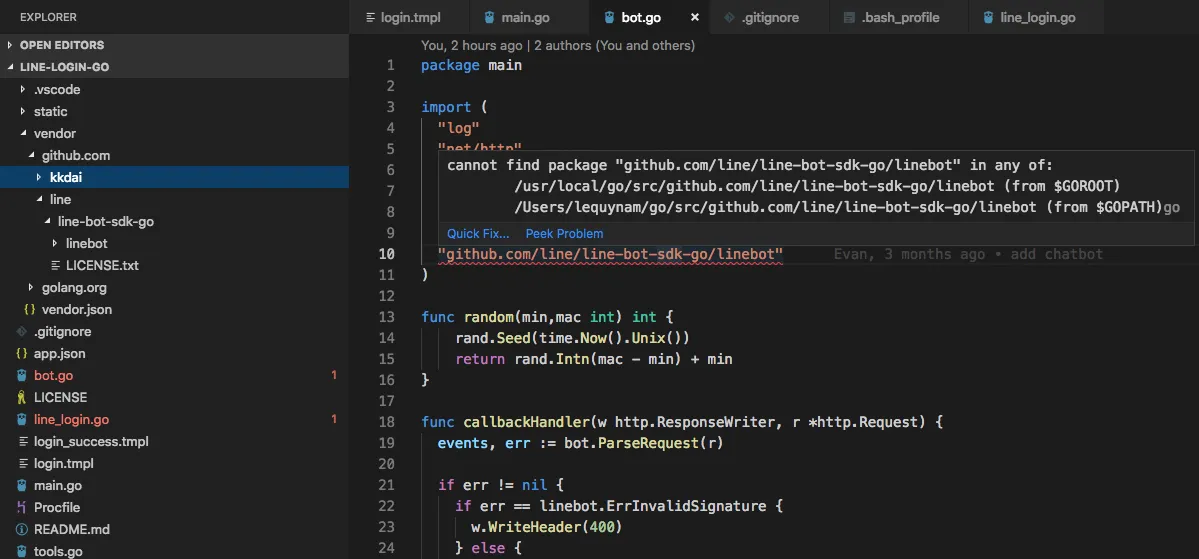1199x559 pixels.
Task: Select the bot.go tab
Action: pos(649,17)
